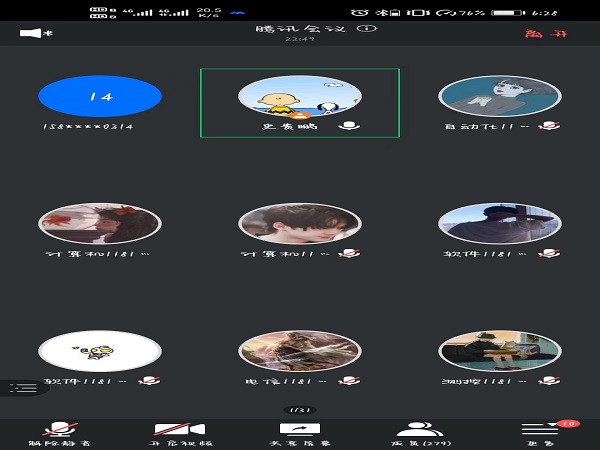Turn on camera with 开启视频
600x450 pixels.
coord(176,430)
